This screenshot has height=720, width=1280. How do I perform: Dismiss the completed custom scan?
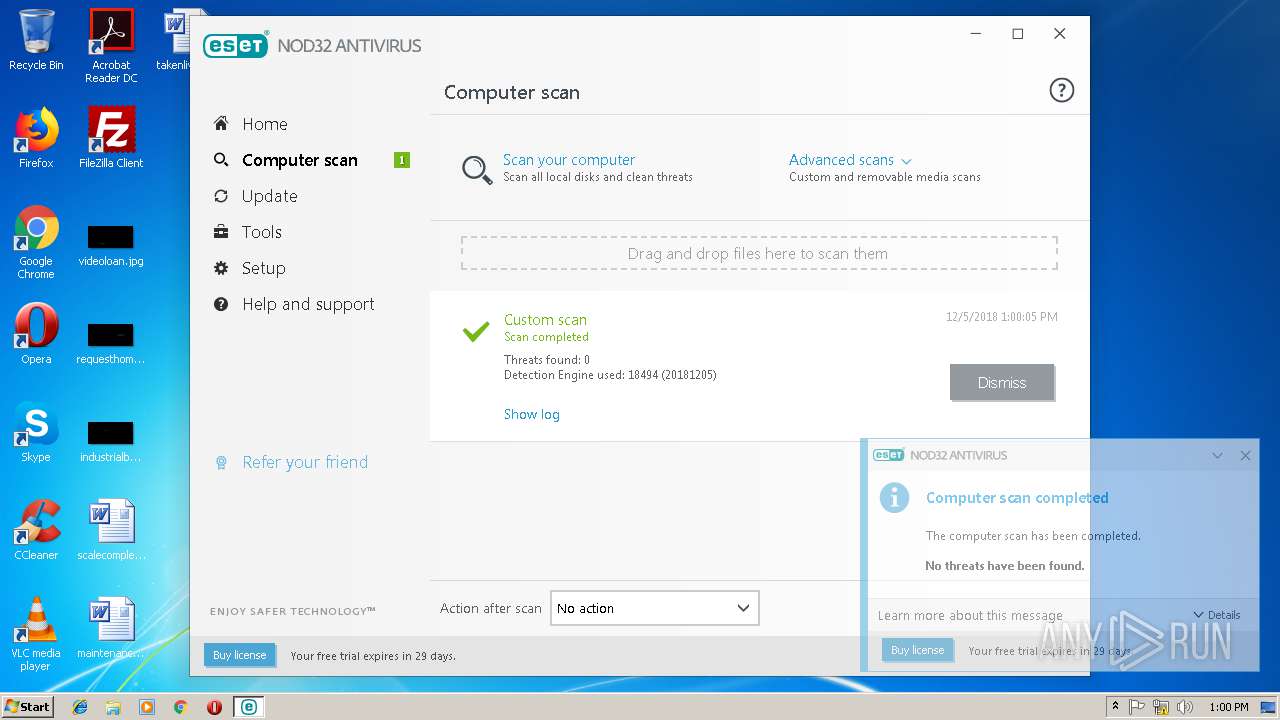click(x=1002, y=382)
